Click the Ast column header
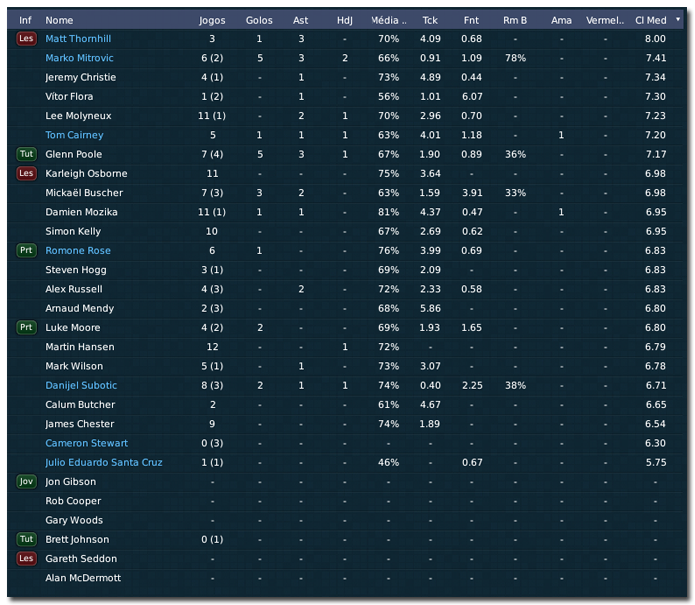The width and height of the screenshot is (695, 605). pos(301,20)
